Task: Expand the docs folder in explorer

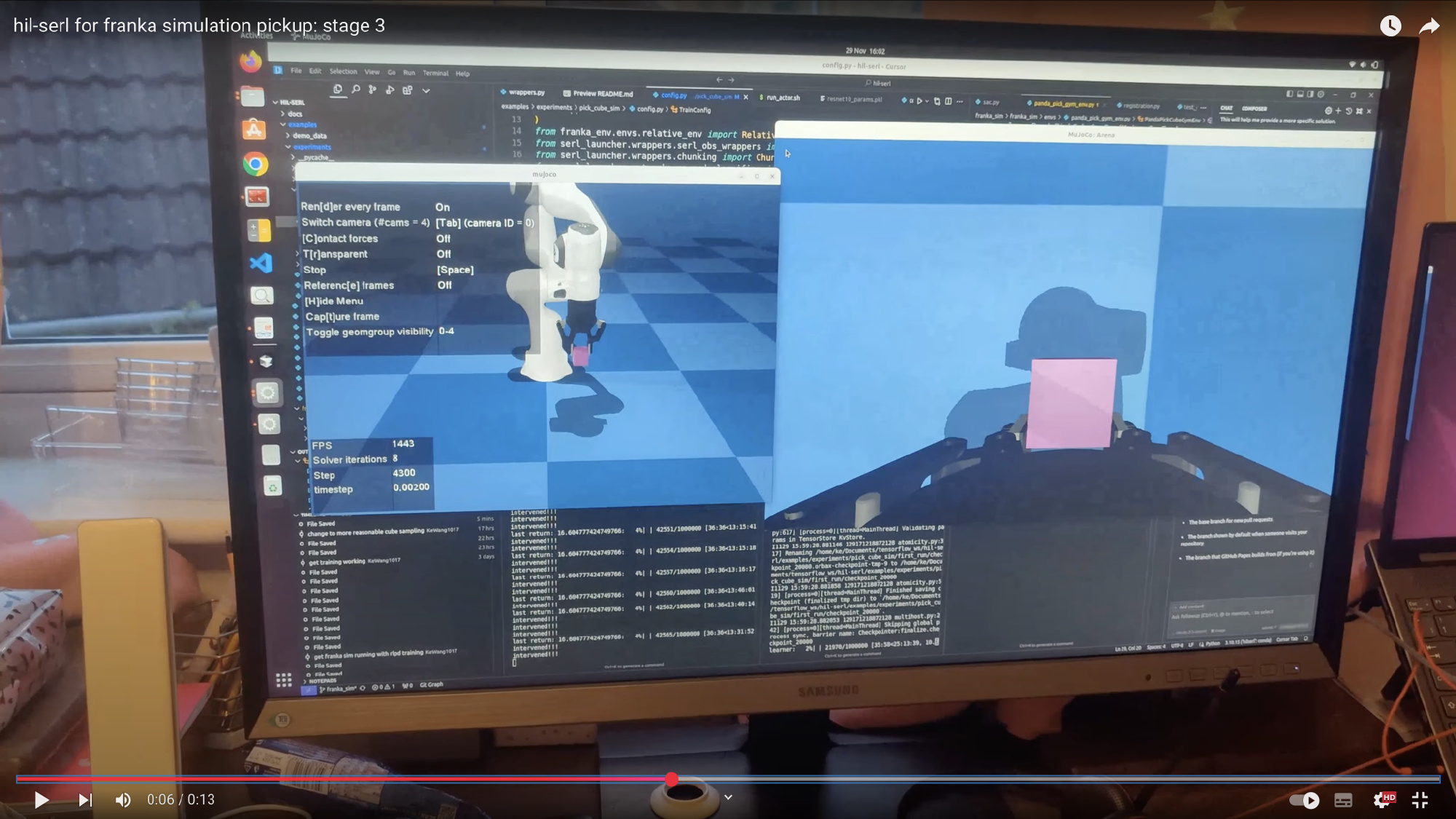Action: pyautogui.click(x=293, y=114)
